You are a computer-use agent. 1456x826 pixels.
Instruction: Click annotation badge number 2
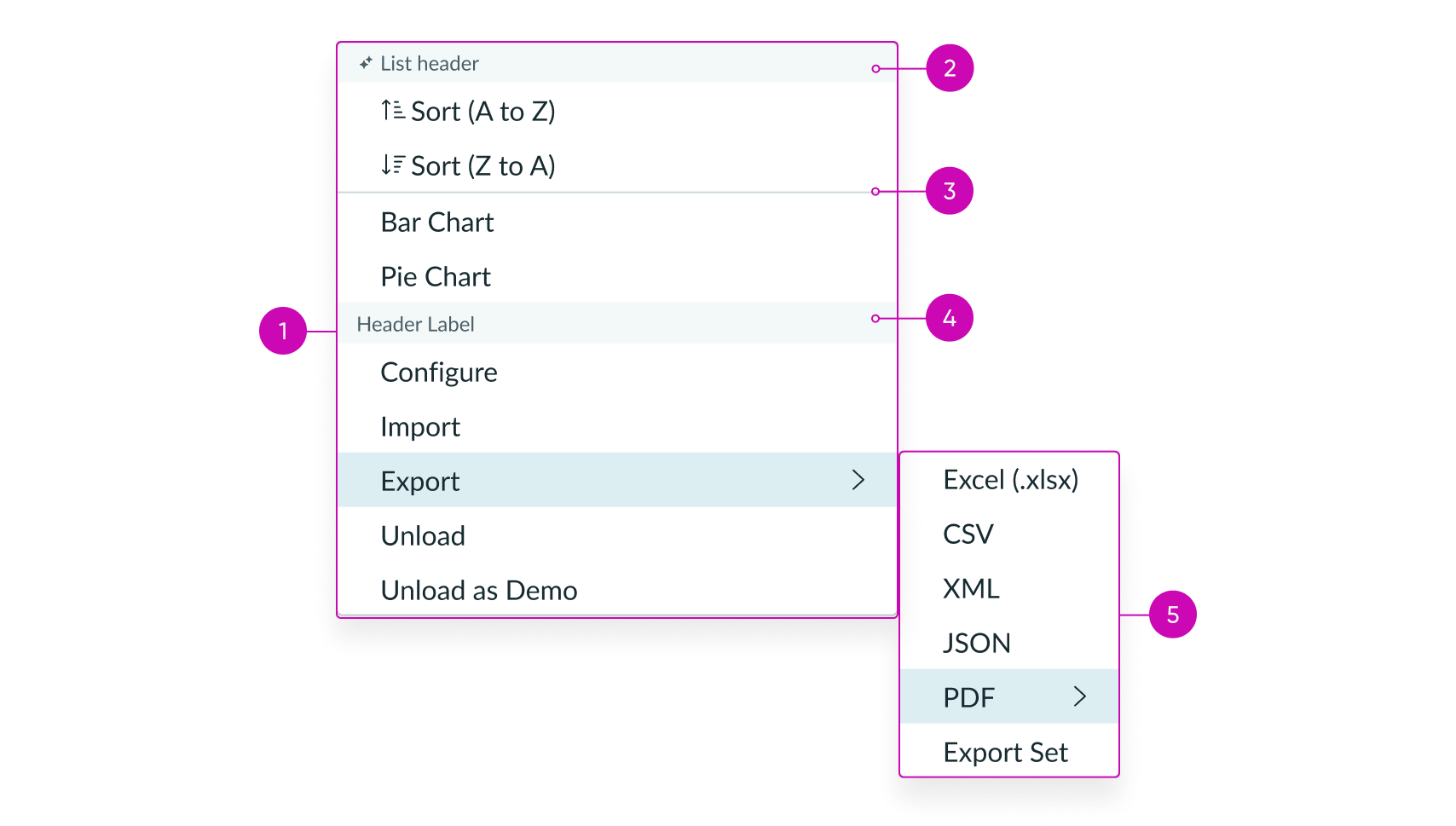pyautogui.click(x=950, y=68)
